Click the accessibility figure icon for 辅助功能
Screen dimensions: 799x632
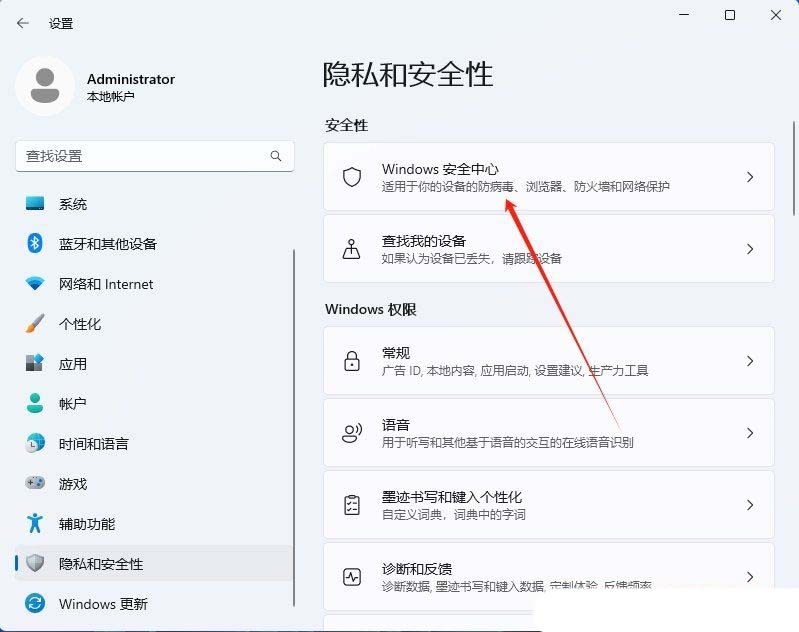point(35,523)
